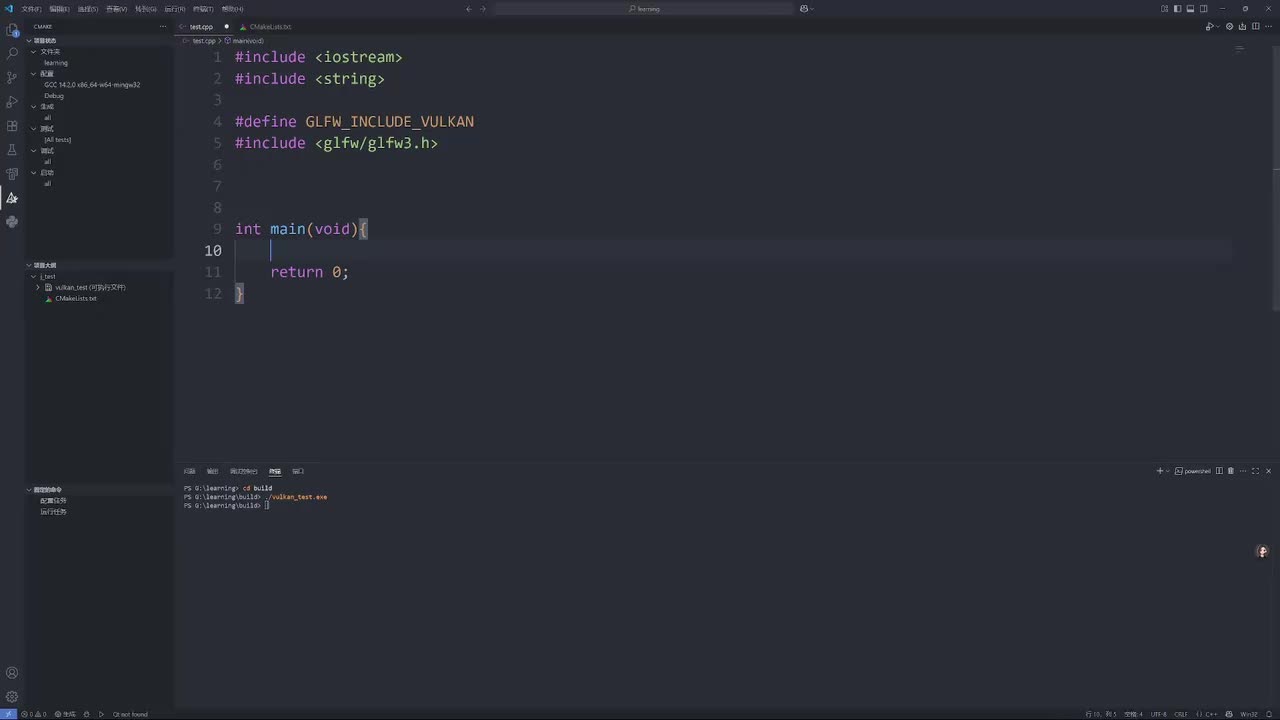
Task: Open the Source Control view
Action: pyautogui.click(x=12, y=77)
